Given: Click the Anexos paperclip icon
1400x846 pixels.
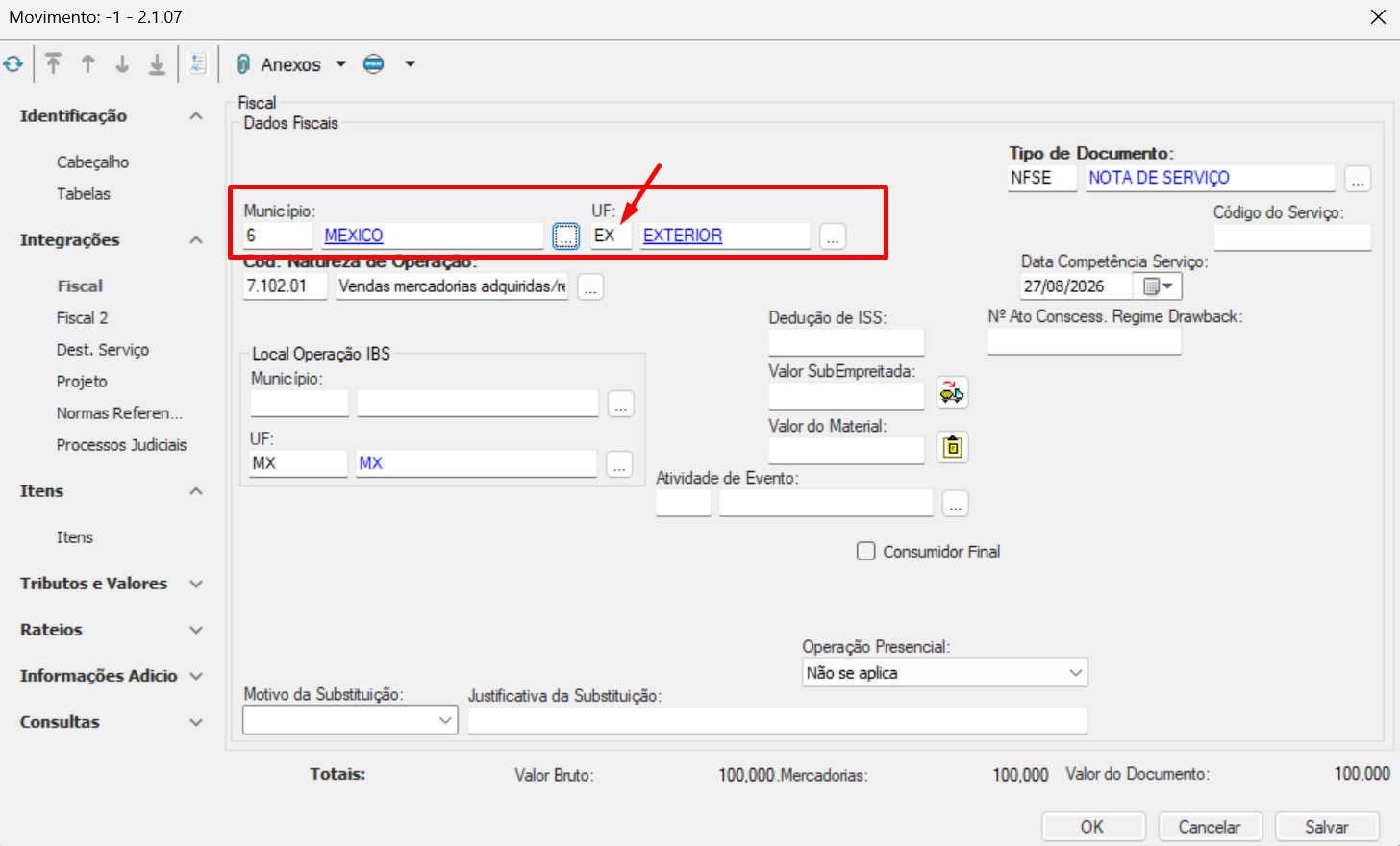Looking at the screenshot, I should (244, 64).
